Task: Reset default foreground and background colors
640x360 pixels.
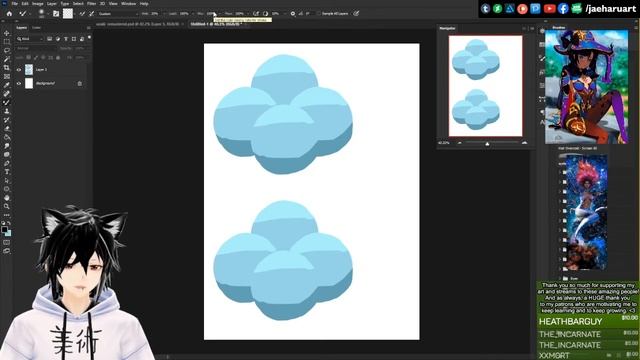Action: 3,223
